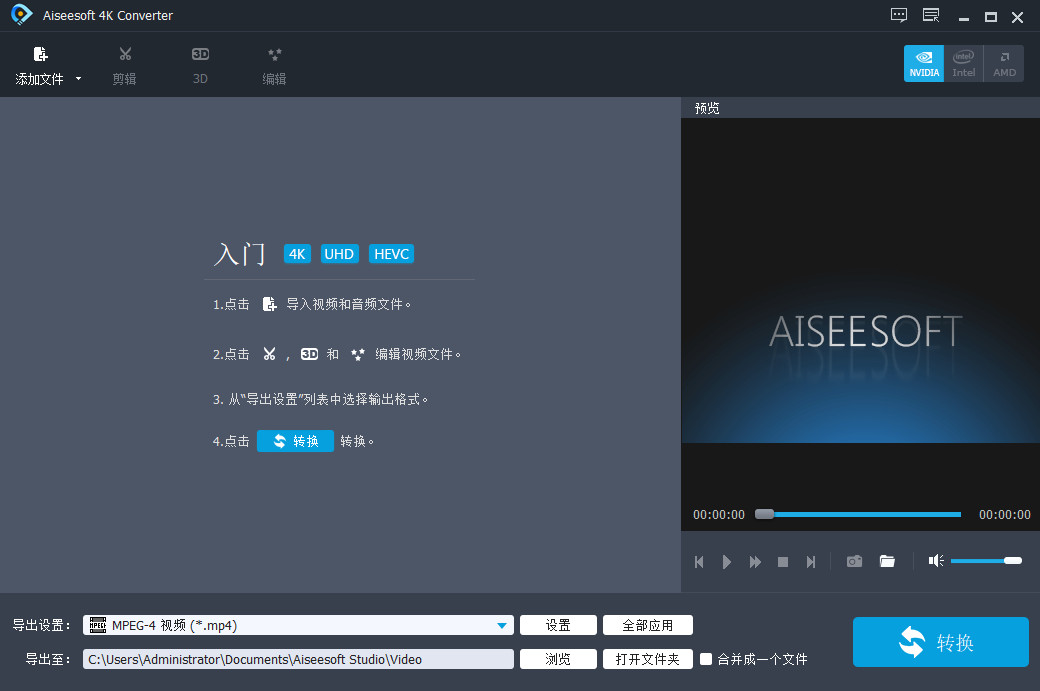Open the feedback chat icon in title bar
Viewport: 1040px width, 691px height.
[x=899, y=15]
